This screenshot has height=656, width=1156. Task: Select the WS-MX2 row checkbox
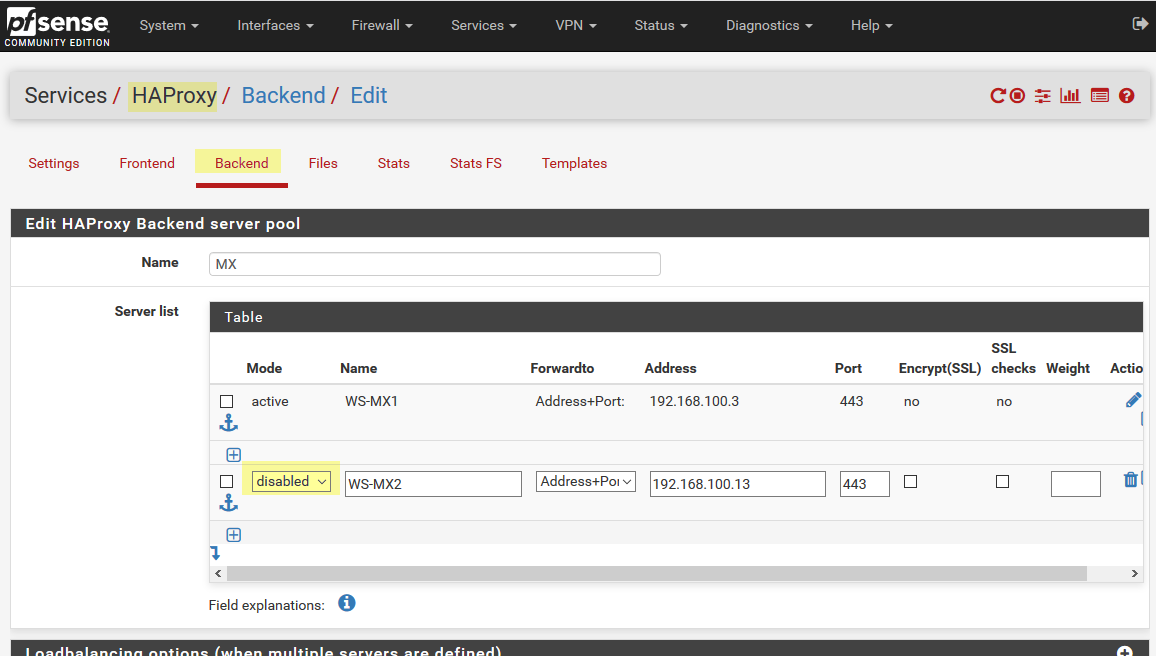226,481
